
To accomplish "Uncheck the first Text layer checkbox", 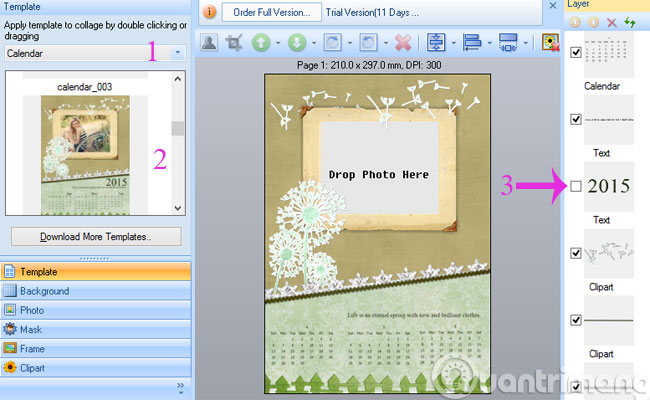I will click(576, 119).
